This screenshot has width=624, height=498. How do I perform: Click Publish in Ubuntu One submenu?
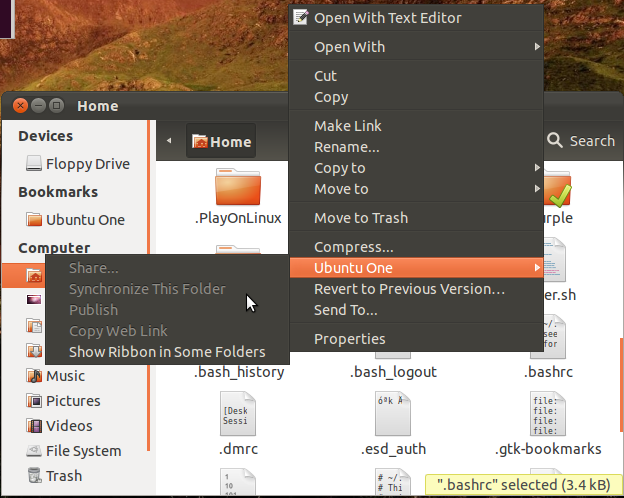click(x=167, y=310)
